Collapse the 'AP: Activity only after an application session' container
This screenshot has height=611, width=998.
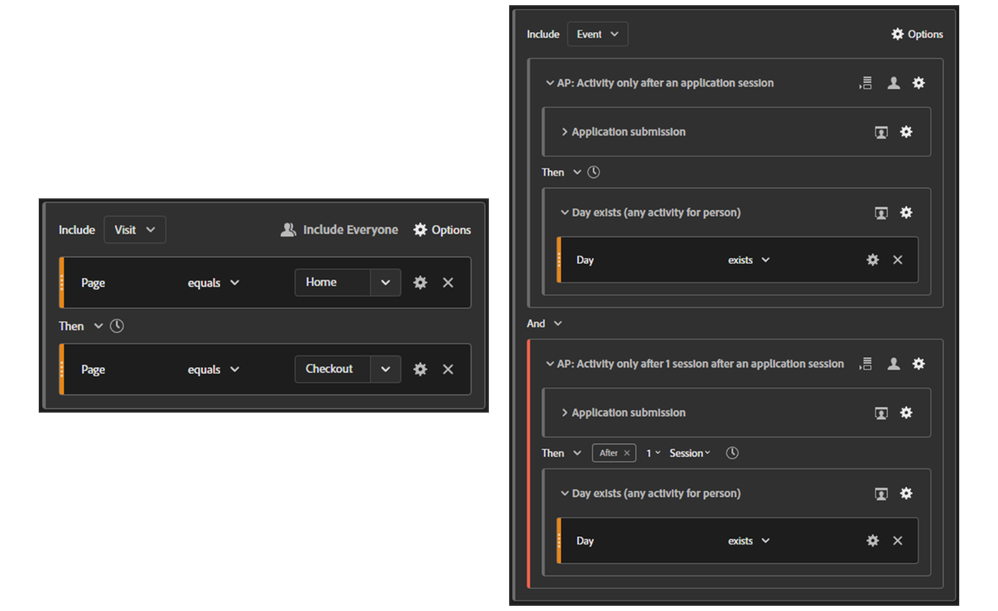pyautogui.click(x=550, y=83)
